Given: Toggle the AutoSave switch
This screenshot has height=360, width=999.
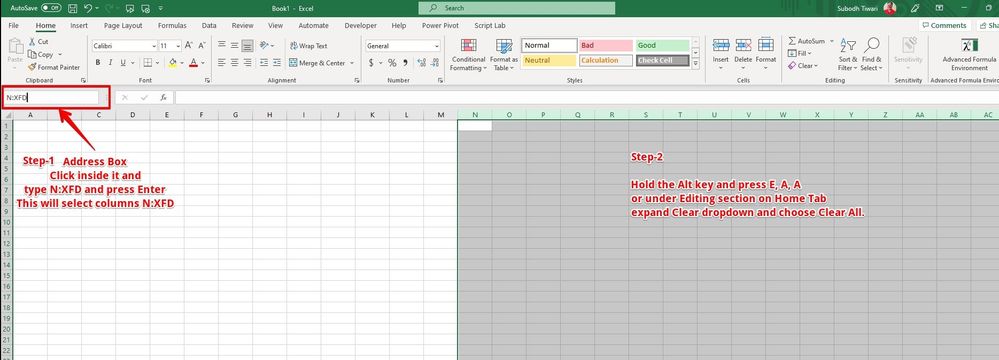Looking at the screenshot, I should [52, 8].
